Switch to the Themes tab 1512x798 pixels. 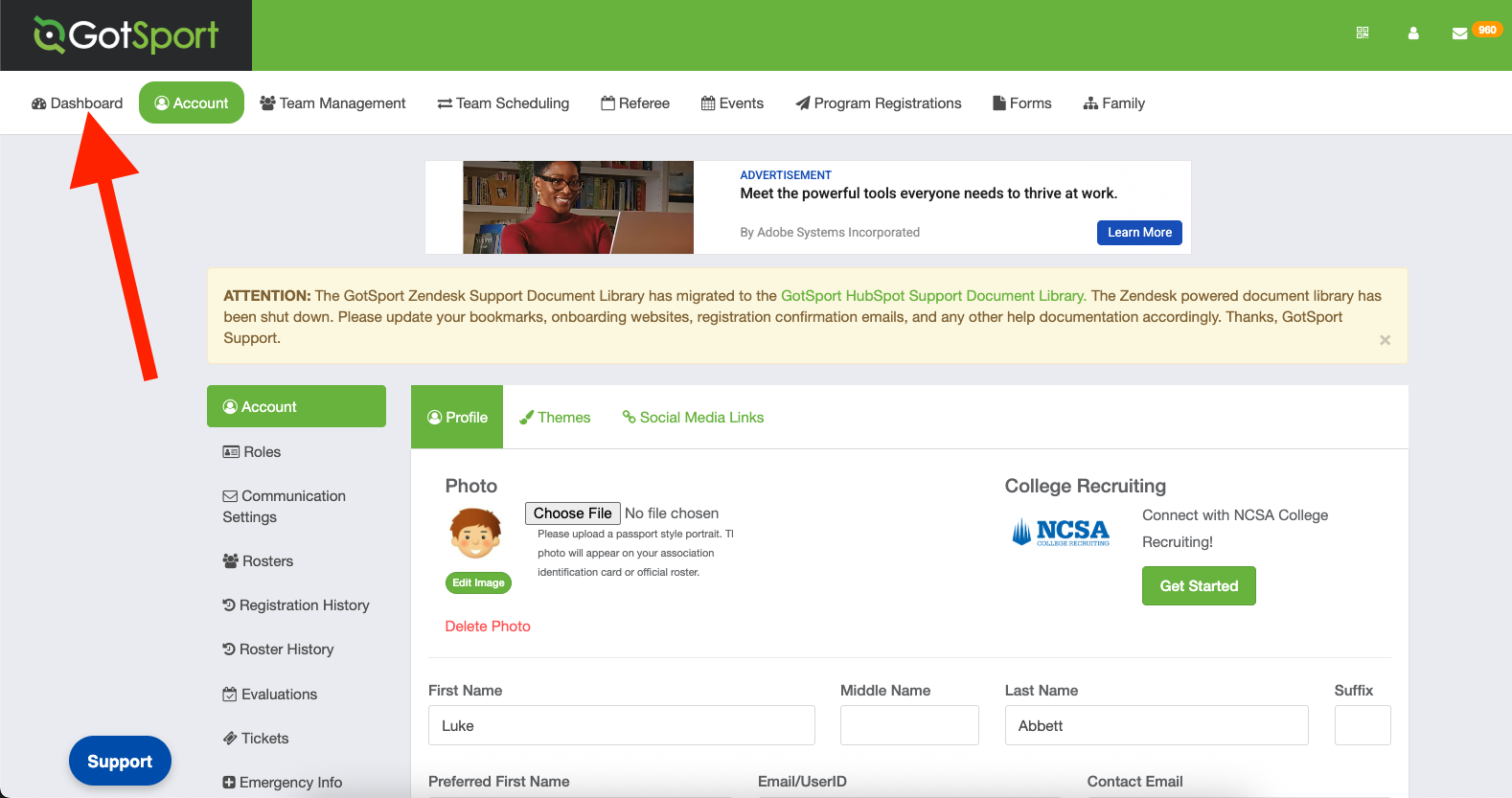[x=555, y=418]
